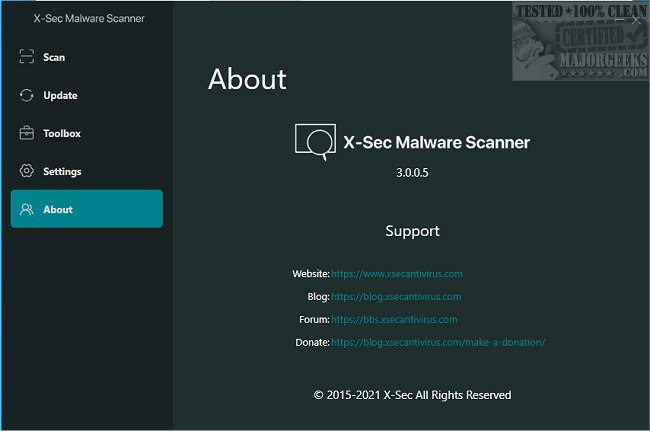Viewport: 650px width, 431px height.
Task: Click the version number 3.0.0.5
Action: coord(413,173)
